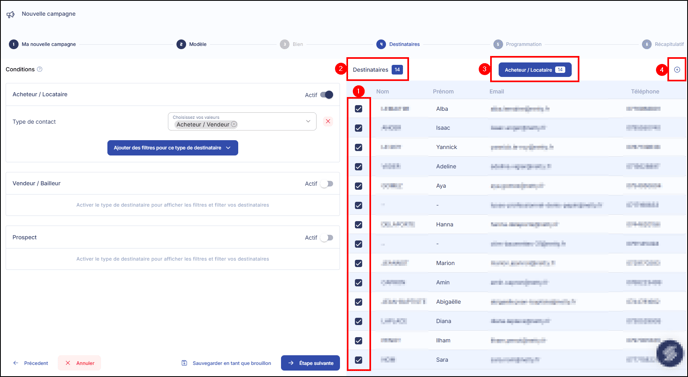Click the Téléphone column header
This screenshot has width=688, height=377.
coord(645,92)
